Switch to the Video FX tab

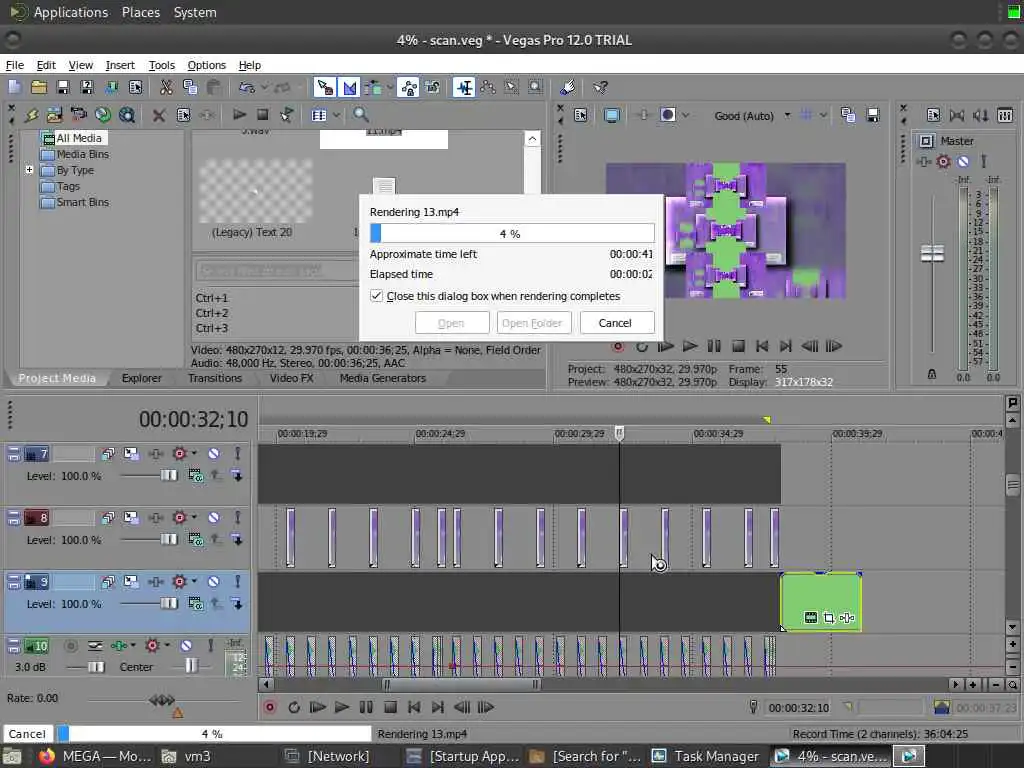(291, 378)
